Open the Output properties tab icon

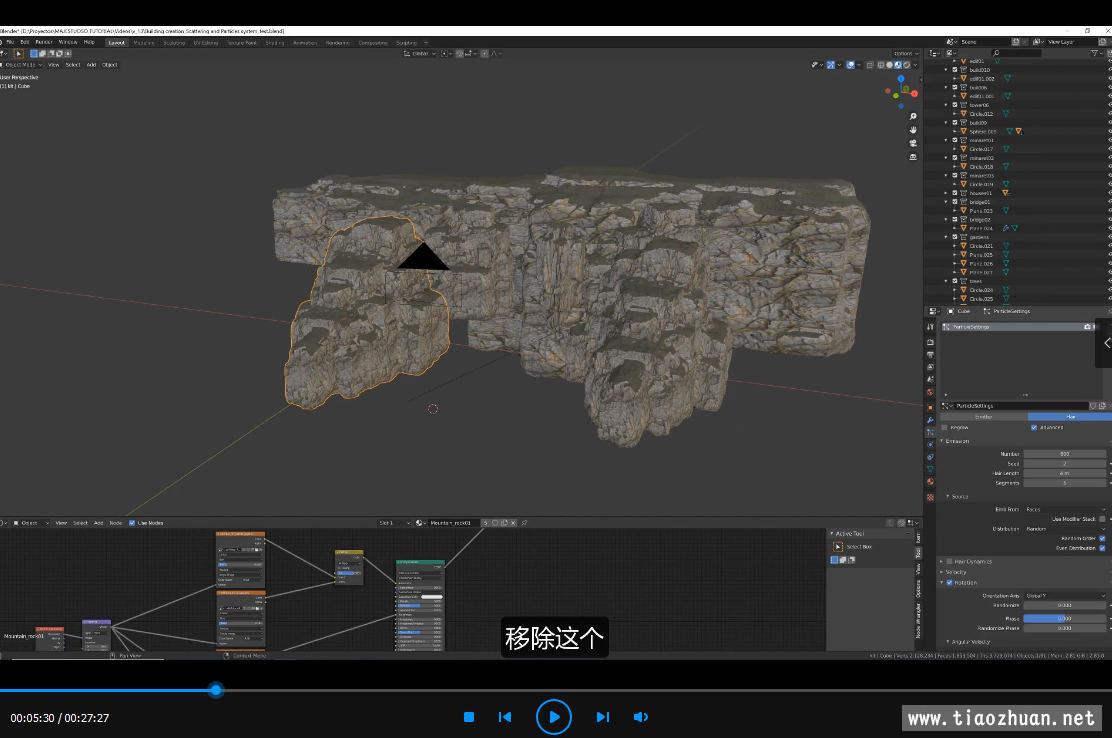point(930,355)
